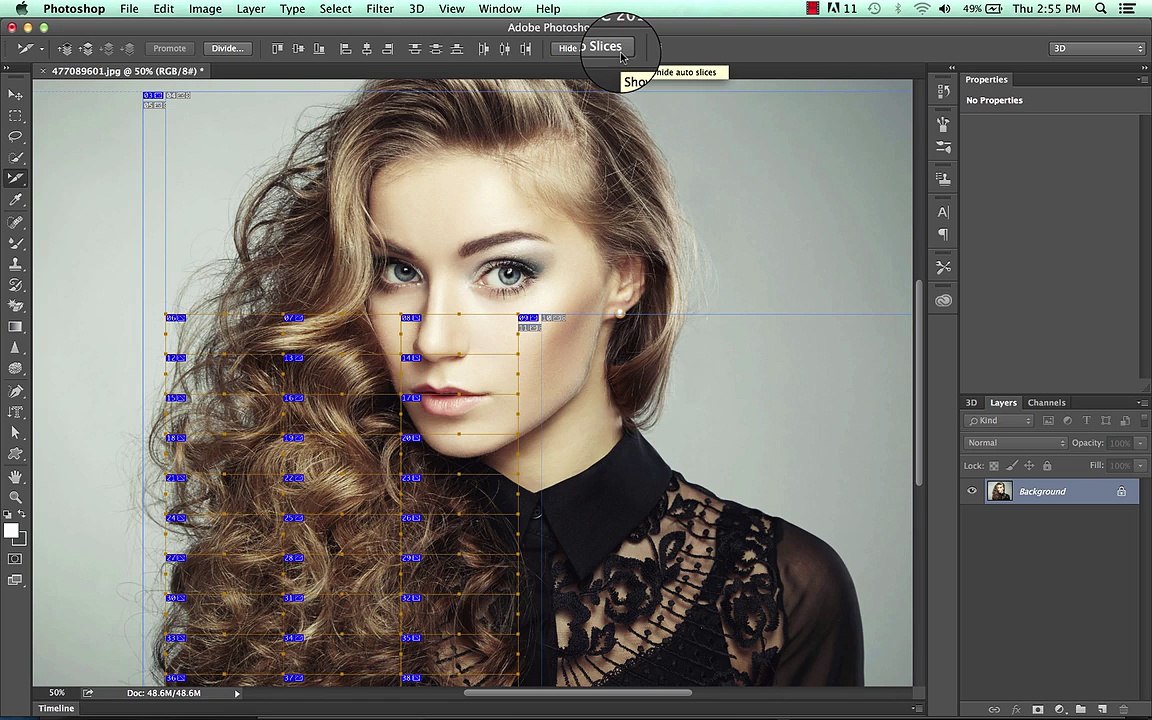The image size is (1152, 720).
Task: Select the Hand tool
Action: (15, 477)
